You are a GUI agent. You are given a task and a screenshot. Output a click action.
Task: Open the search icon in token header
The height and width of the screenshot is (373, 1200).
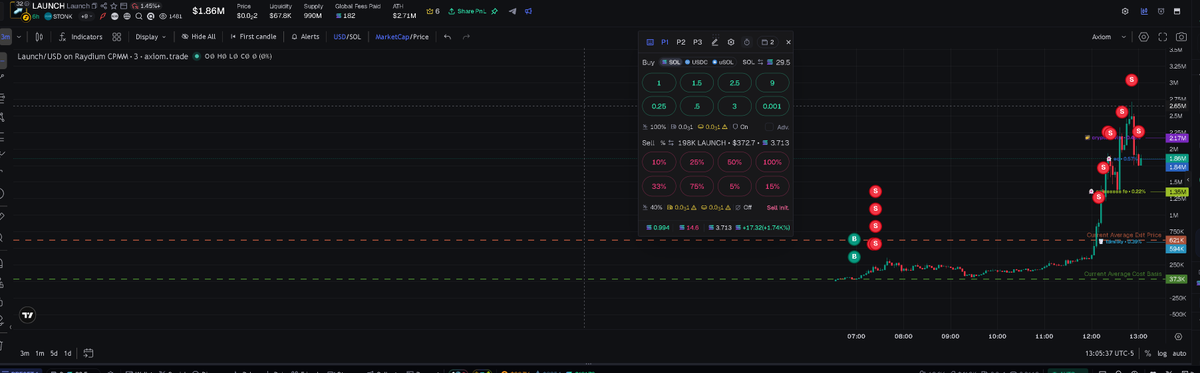click(138, 17)
